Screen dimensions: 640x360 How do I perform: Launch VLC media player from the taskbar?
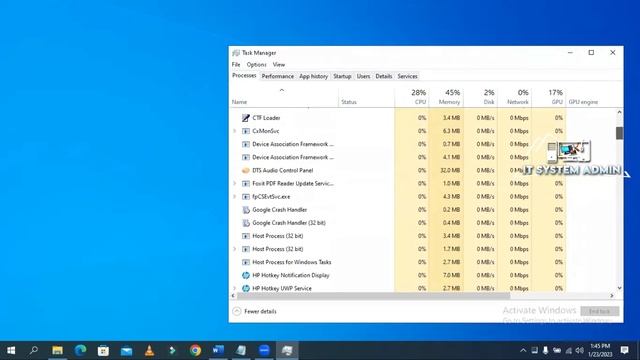click(x=149, y=350)
